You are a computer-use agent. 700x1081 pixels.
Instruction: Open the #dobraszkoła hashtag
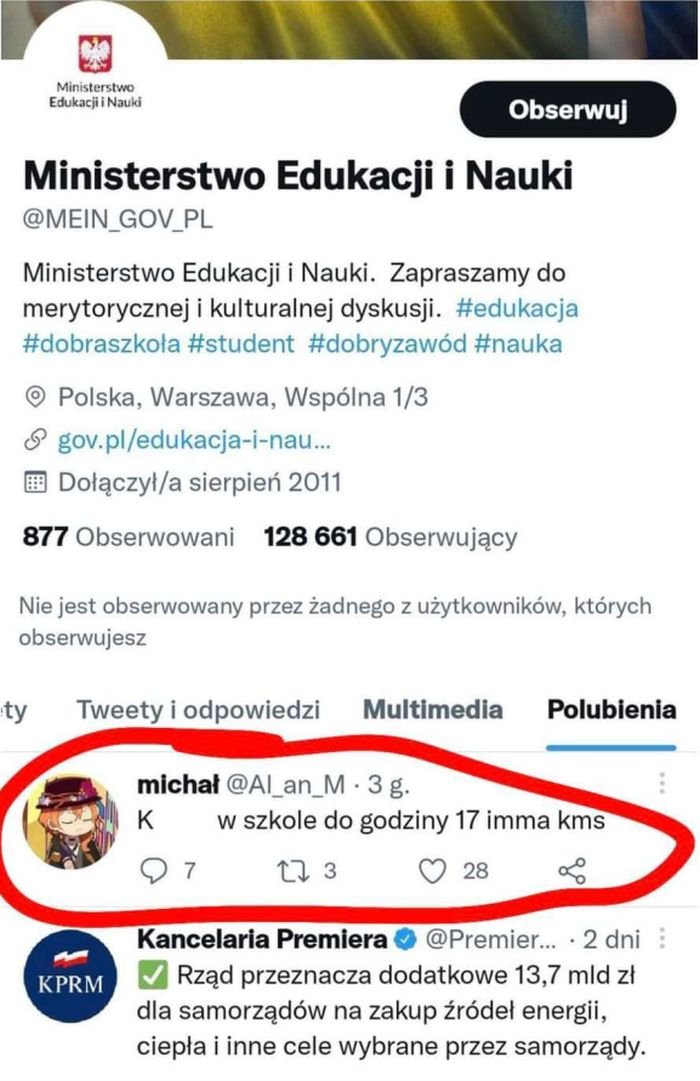coord(100,345)
